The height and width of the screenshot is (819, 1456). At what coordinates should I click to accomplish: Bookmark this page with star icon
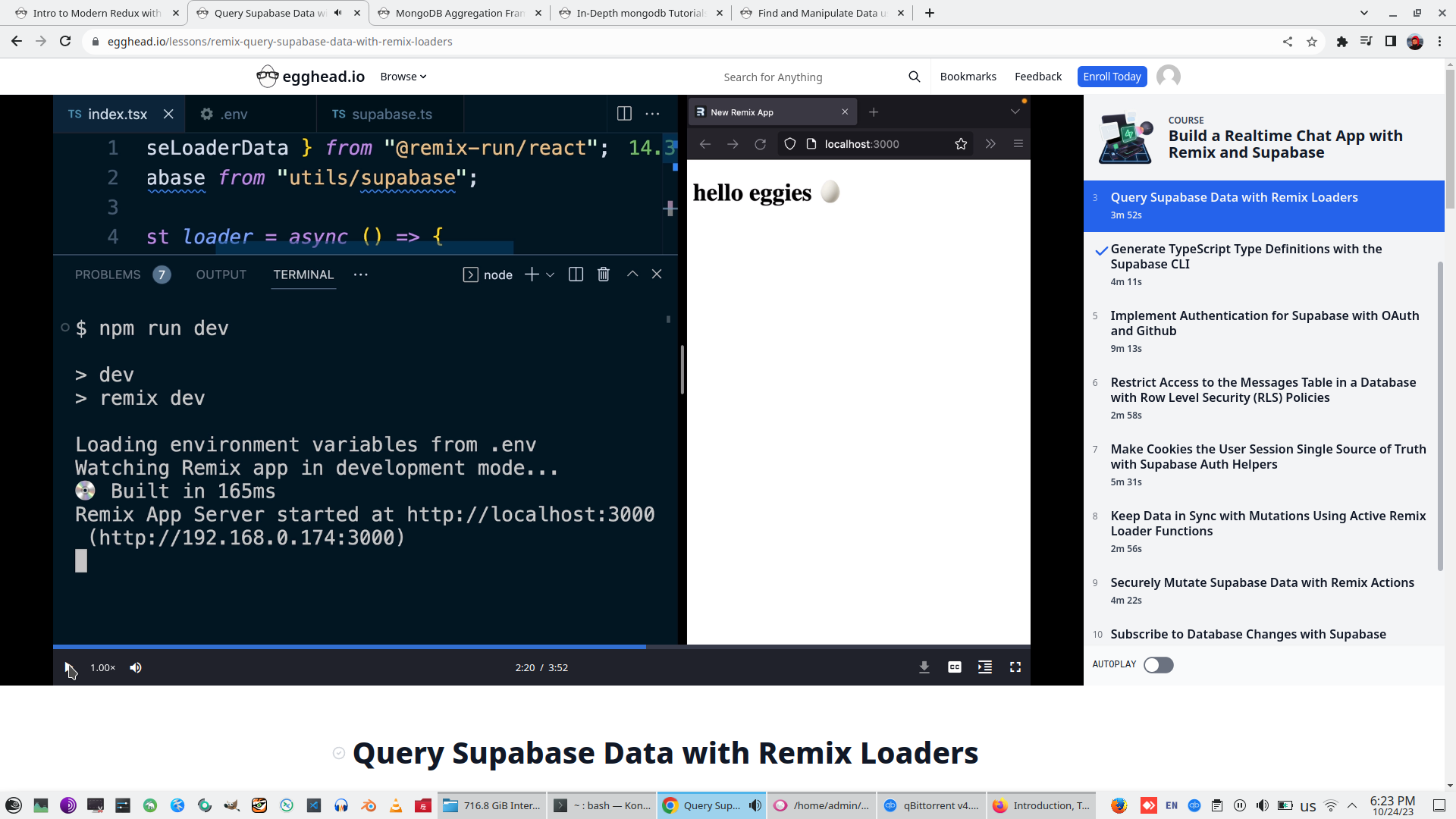coord(1312,42)
